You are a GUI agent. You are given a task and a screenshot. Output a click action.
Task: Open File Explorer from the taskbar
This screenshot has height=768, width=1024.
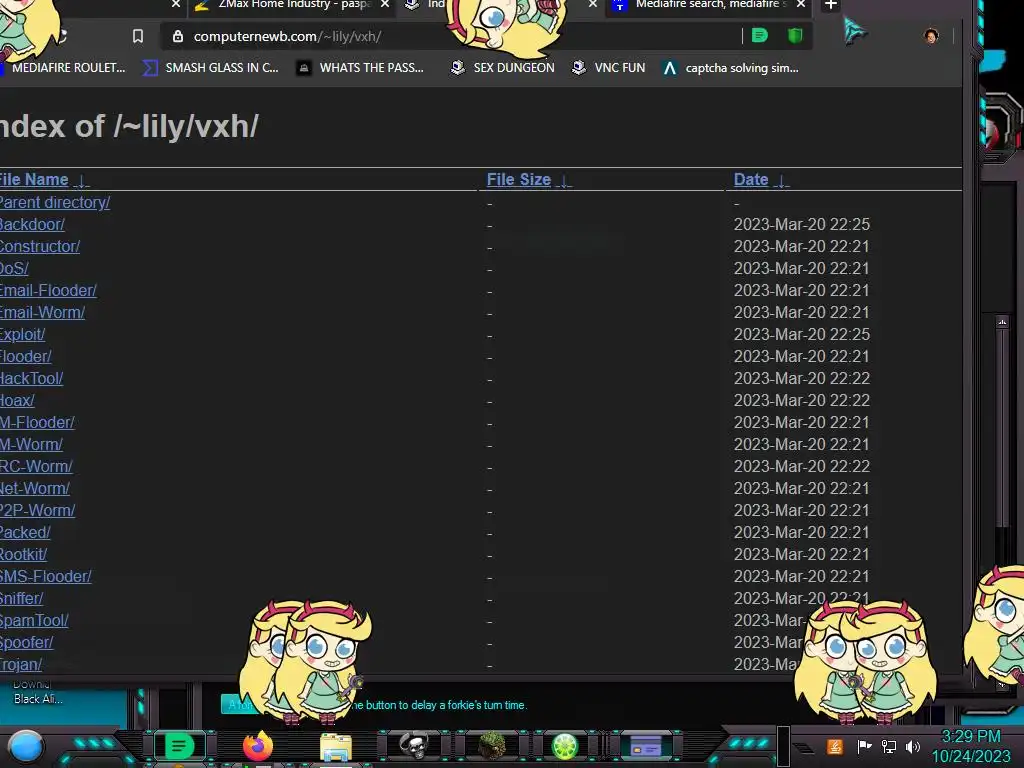point(336,746)
